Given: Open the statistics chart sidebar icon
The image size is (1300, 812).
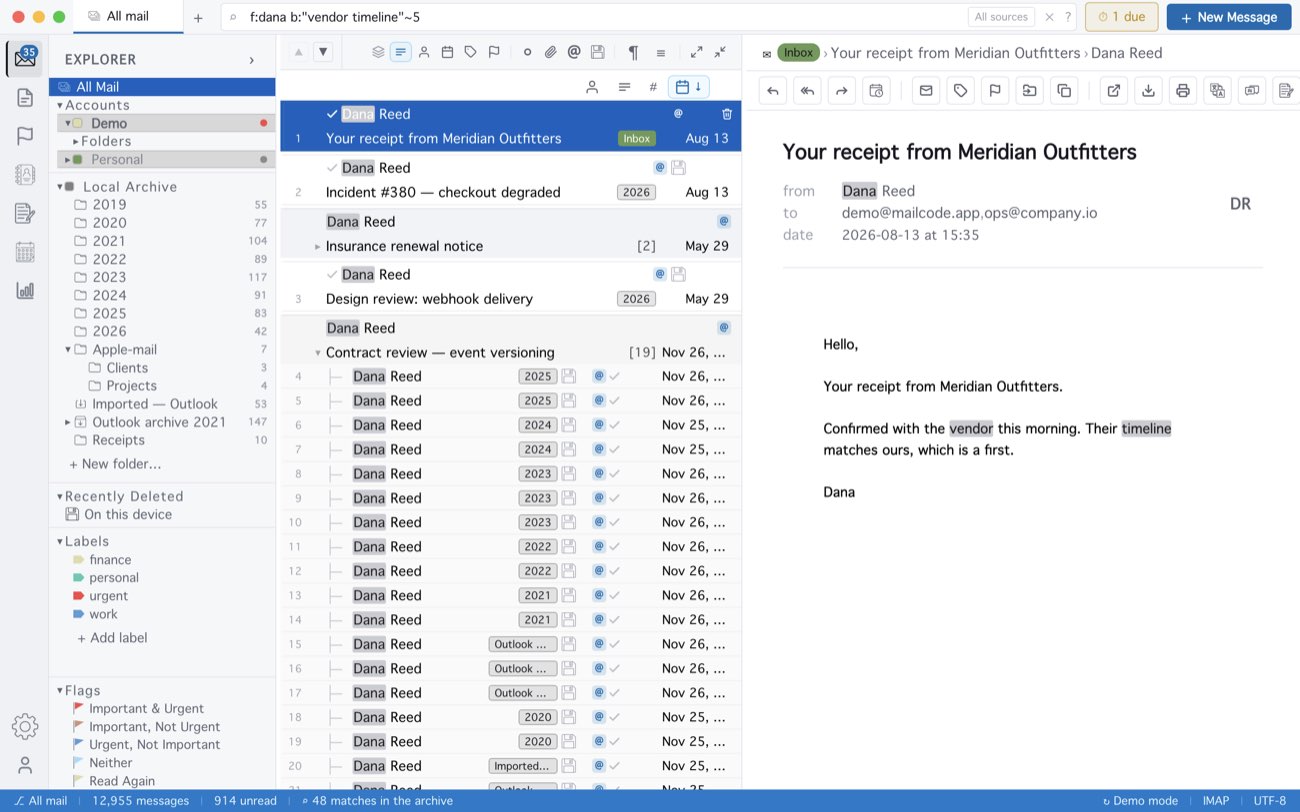Looking at the screenshot, I should [25, 290].
